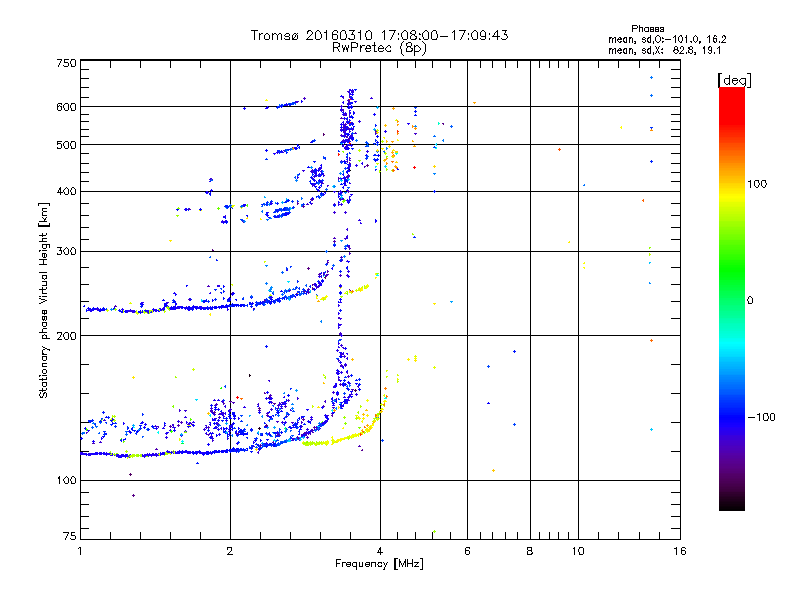The height and width of the screenshot is (600, 800).
Task: Click the x-axis tick label '6'
Action: pos(467,552)
